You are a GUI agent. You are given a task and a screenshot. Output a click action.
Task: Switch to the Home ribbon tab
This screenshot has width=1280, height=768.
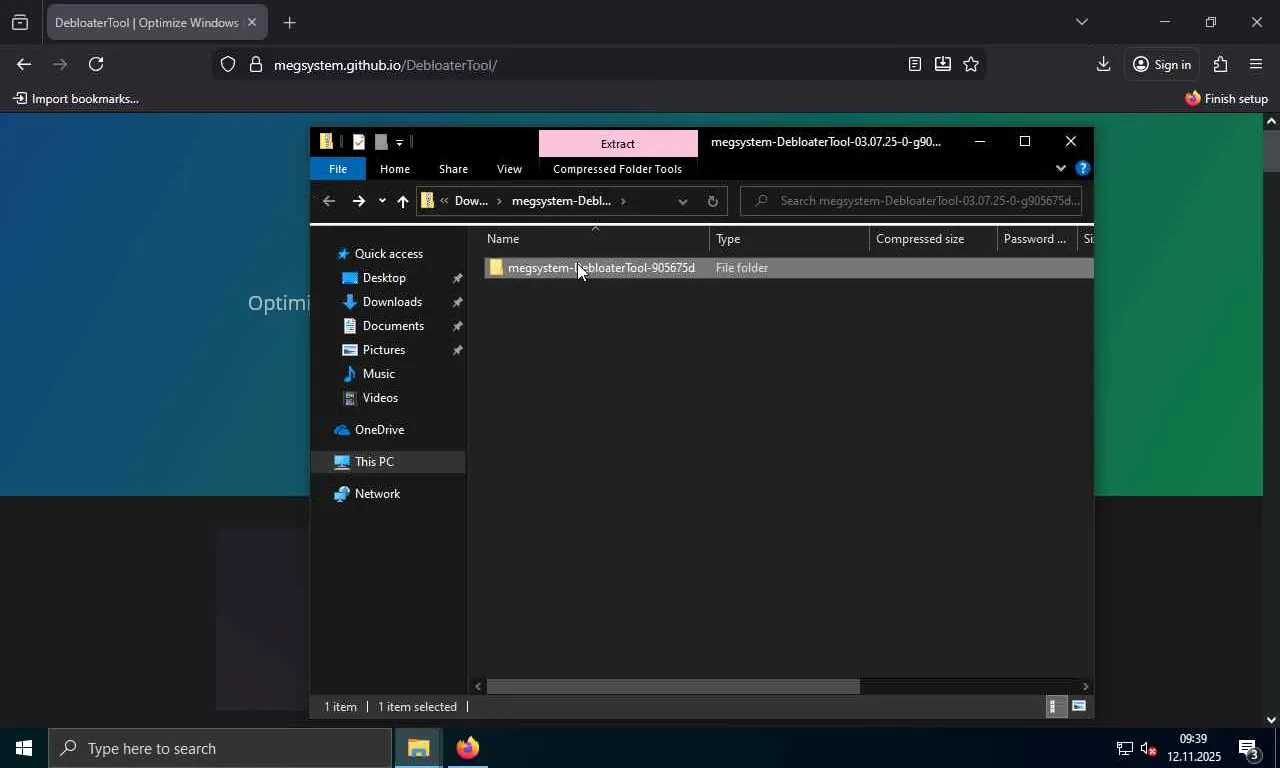point(395,169)
